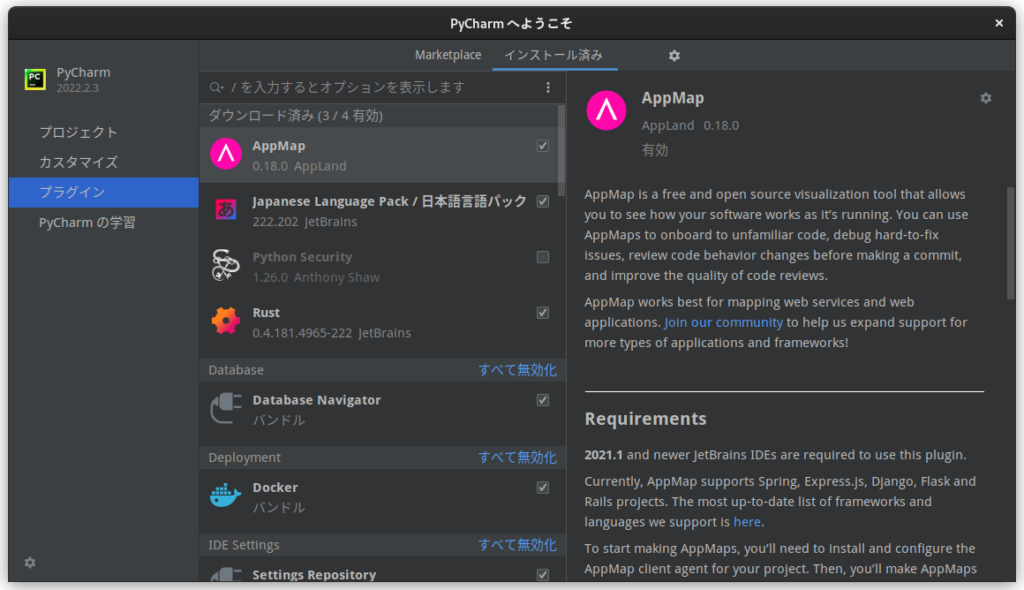Select Settings Repository plugin name

click(314, 575)
